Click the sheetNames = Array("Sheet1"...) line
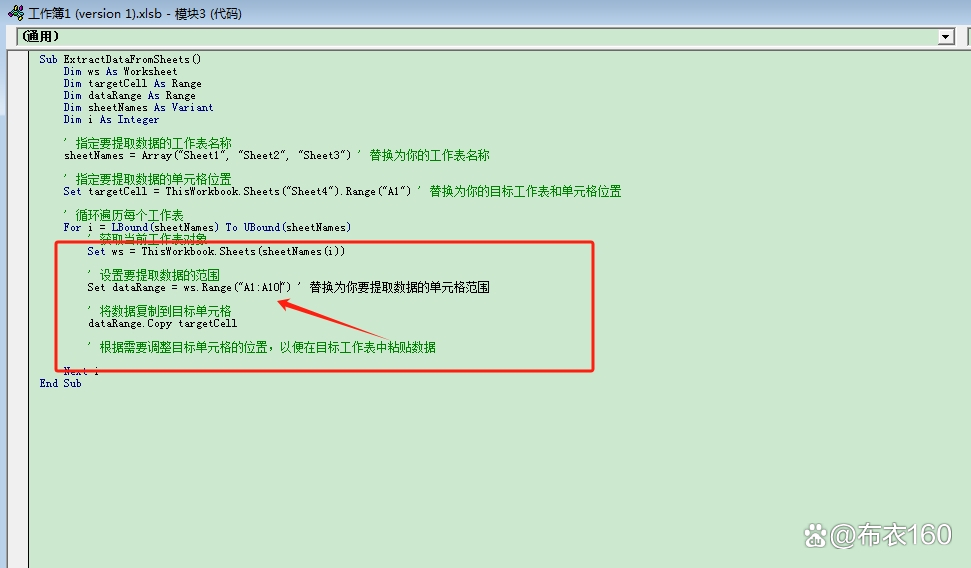Viewport: 971px width, 568px height. pos(207,155)
